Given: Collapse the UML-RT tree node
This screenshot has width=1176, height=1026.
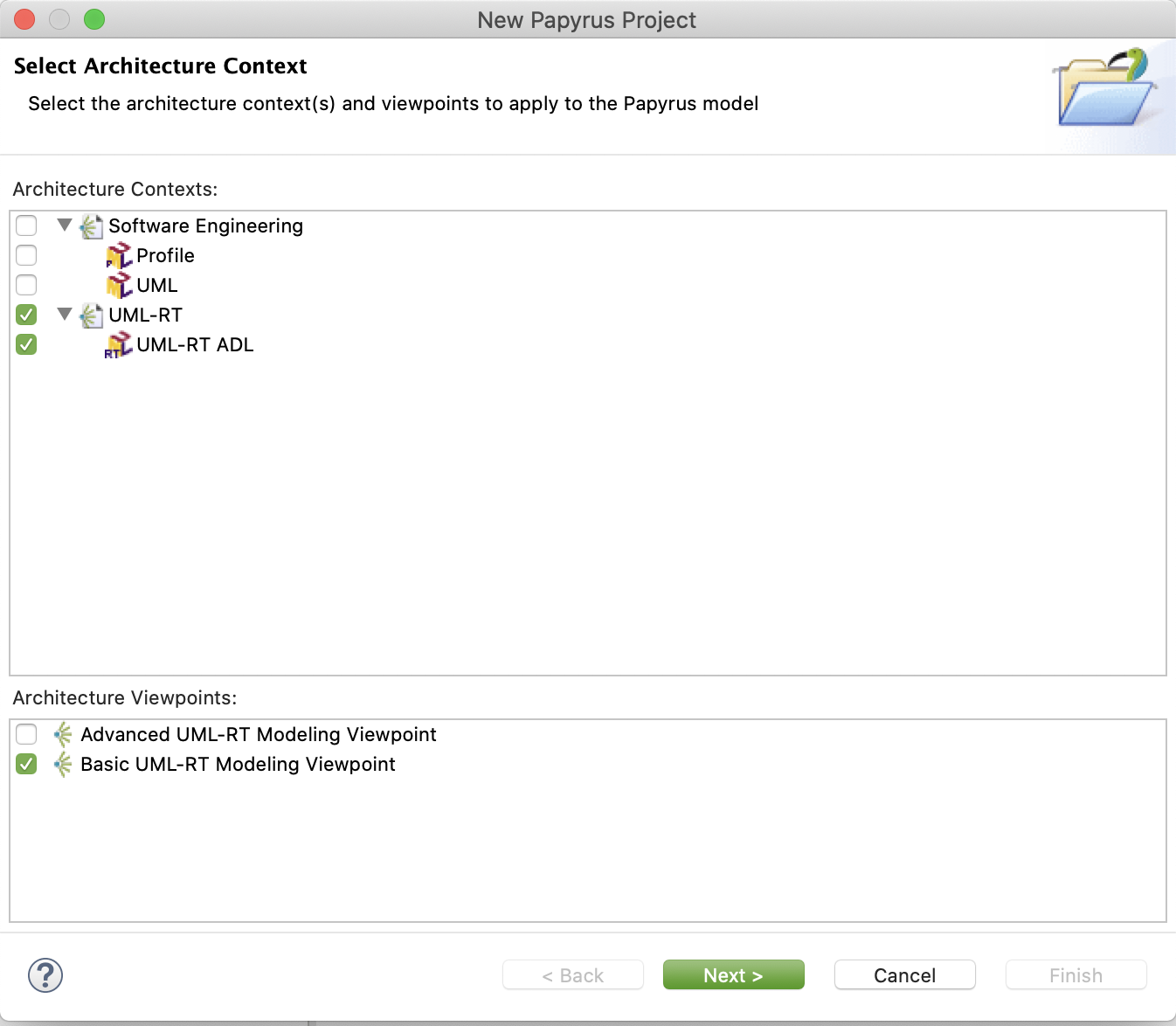Looking at the screenshot, I should point(64,315).
